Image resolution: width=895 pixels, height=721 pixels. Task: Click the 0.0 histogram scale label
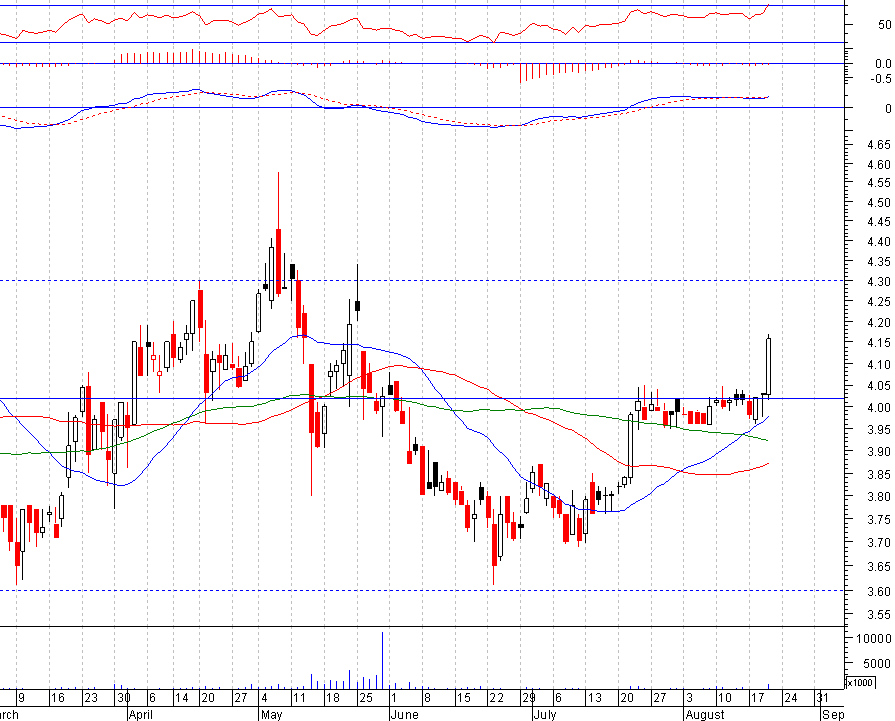tap(883, 63)
